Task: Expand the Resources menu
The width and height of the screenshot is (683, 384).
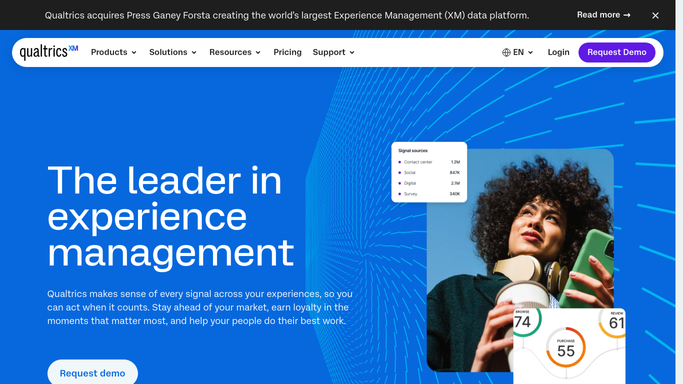Action: [235, 52]
